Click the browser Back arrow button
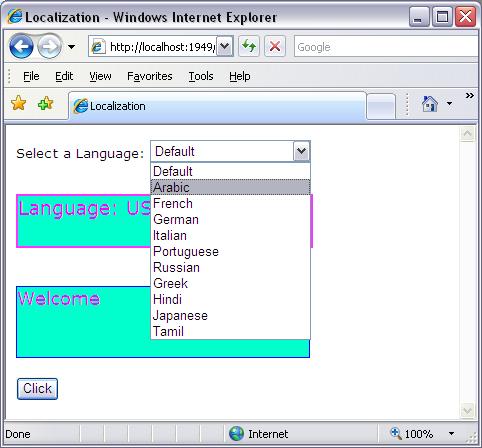 [21, 46]
